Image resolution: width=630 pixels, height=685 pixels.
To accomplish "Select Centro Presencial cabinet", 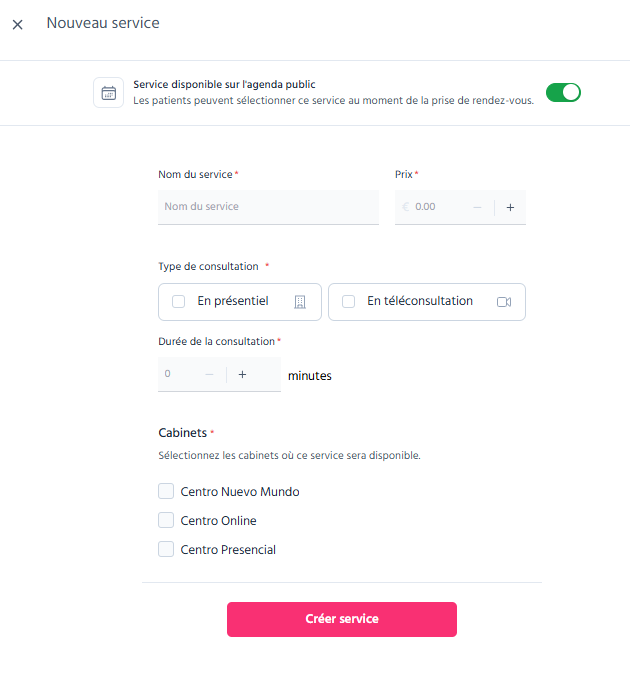I will click(x=166, y=549).
